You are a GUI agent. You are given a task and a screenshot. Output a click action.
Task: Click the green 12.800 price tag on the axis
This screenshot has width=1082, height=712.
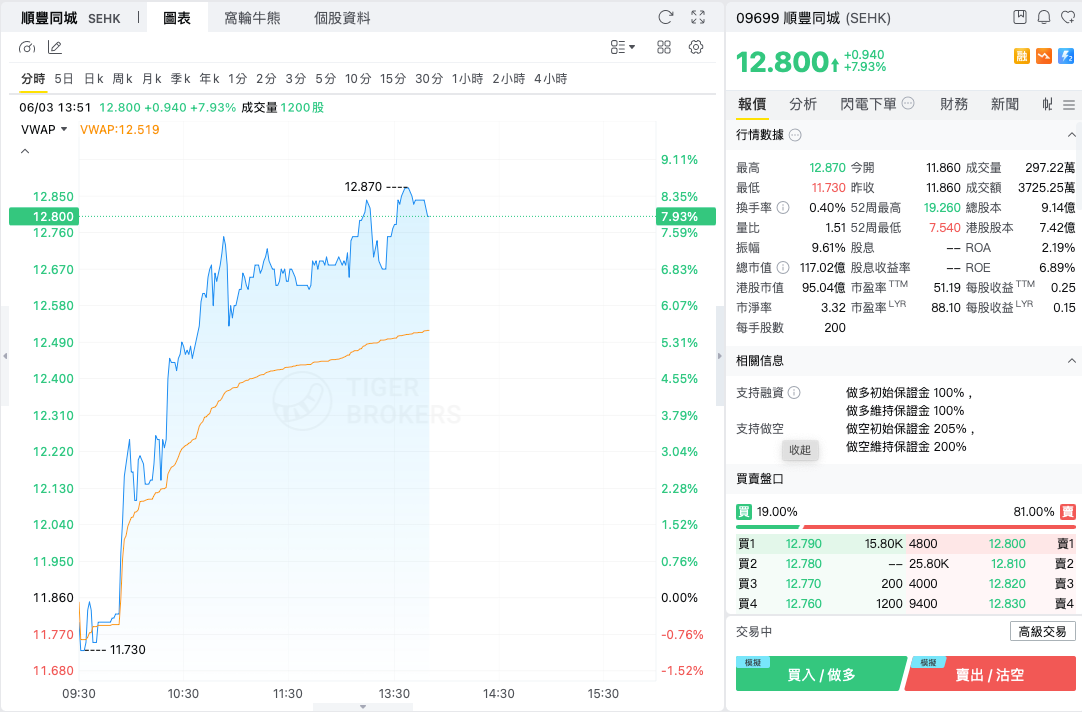coord(43,217)
